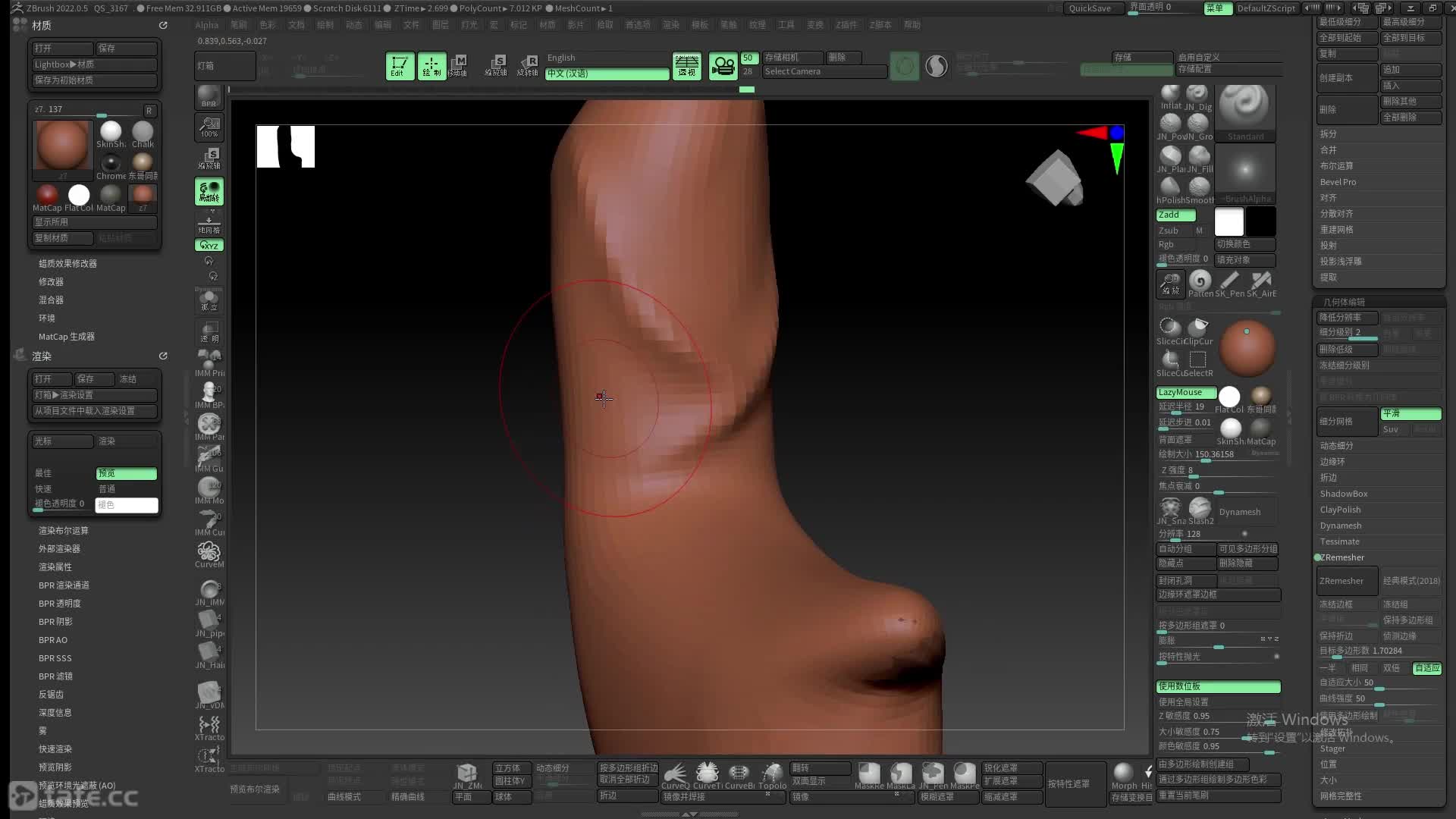
Task: Select the Standard brush thumbnail
Action: click(x=1245, y=112)
